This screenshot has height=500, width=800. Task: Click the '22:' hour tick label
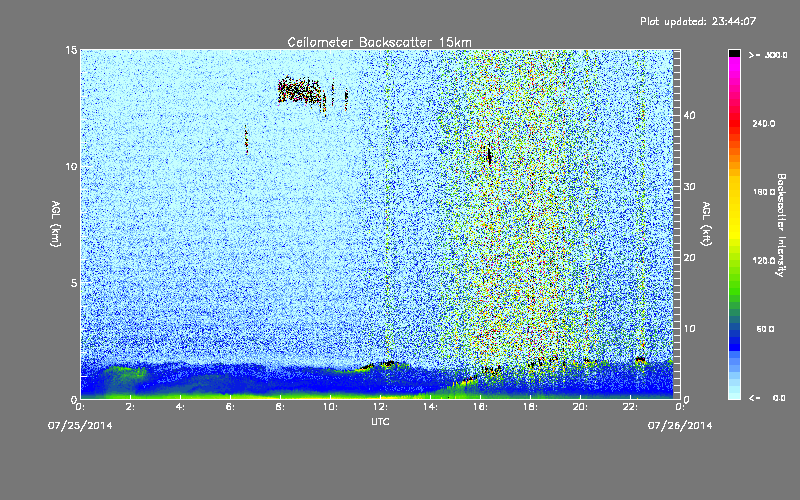630,407
